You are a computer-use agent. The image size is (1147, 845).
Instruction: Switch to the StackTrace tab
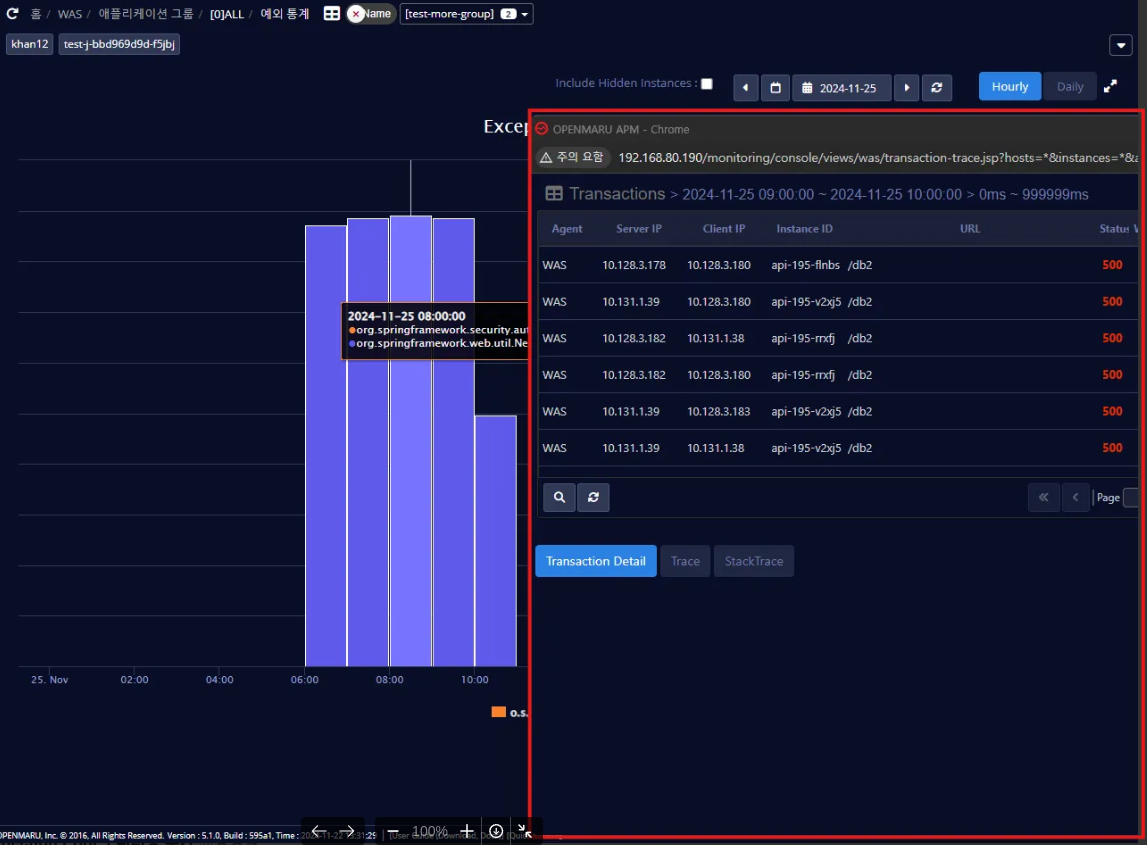(753, 561)
